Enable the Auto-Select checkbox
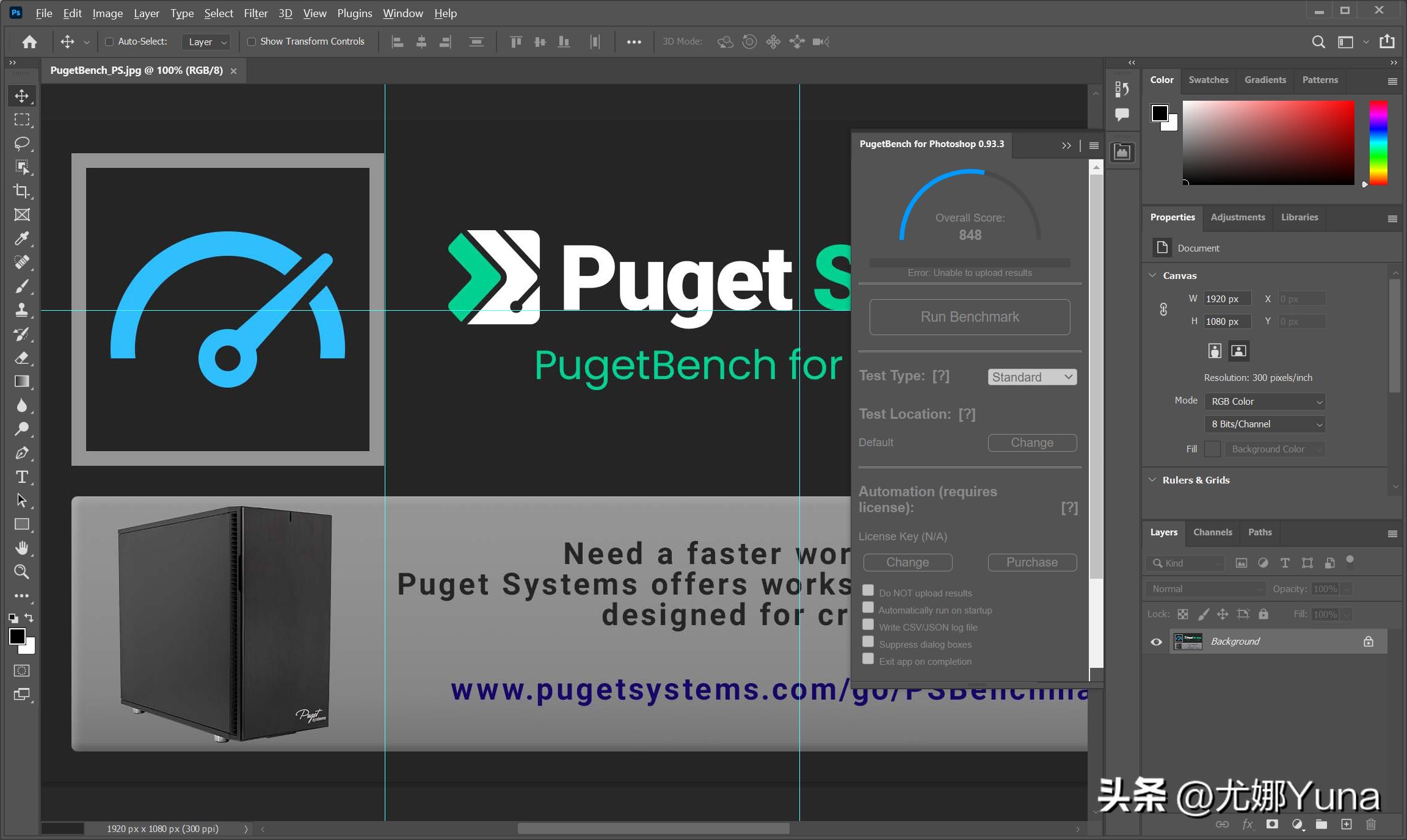Viewport: 1407px width, 840px height. click(109, 42)
